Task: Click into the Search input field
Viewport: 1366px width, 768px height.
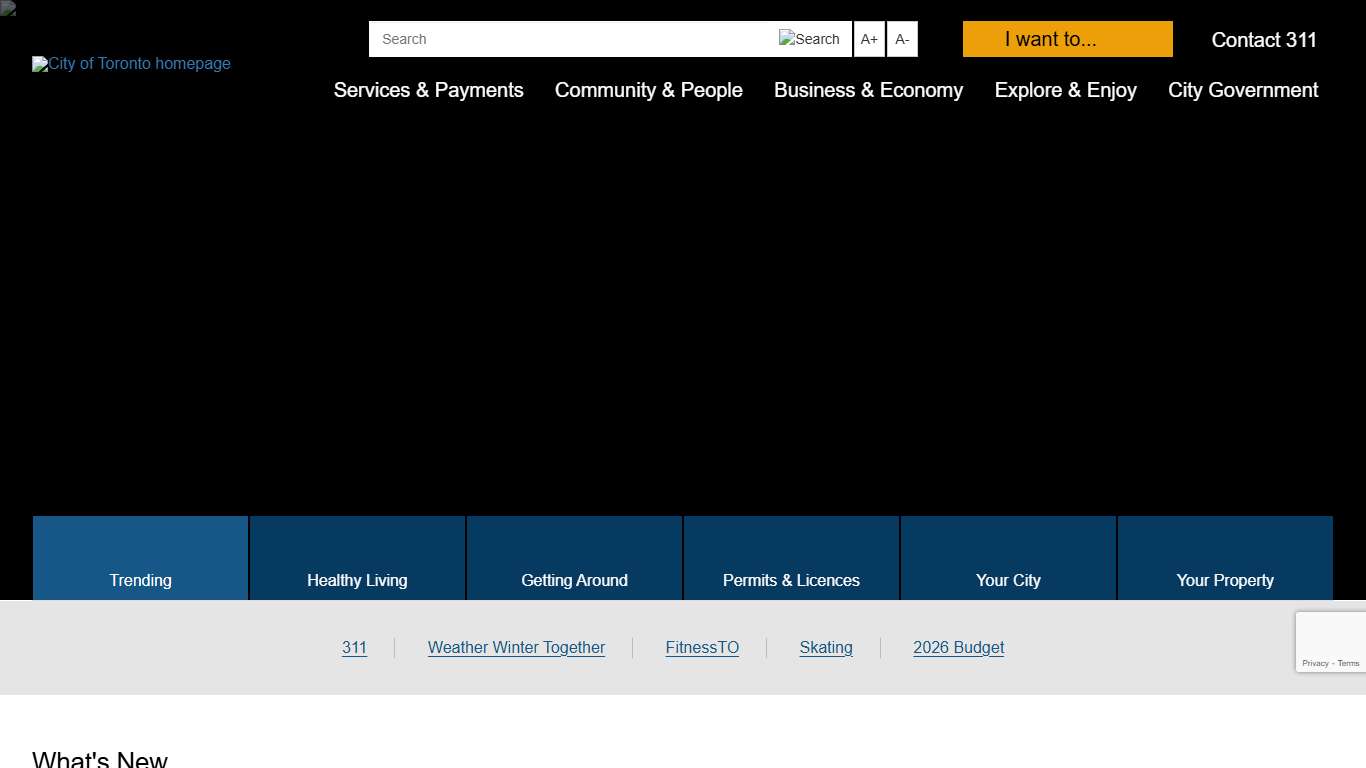Action: 570,39
